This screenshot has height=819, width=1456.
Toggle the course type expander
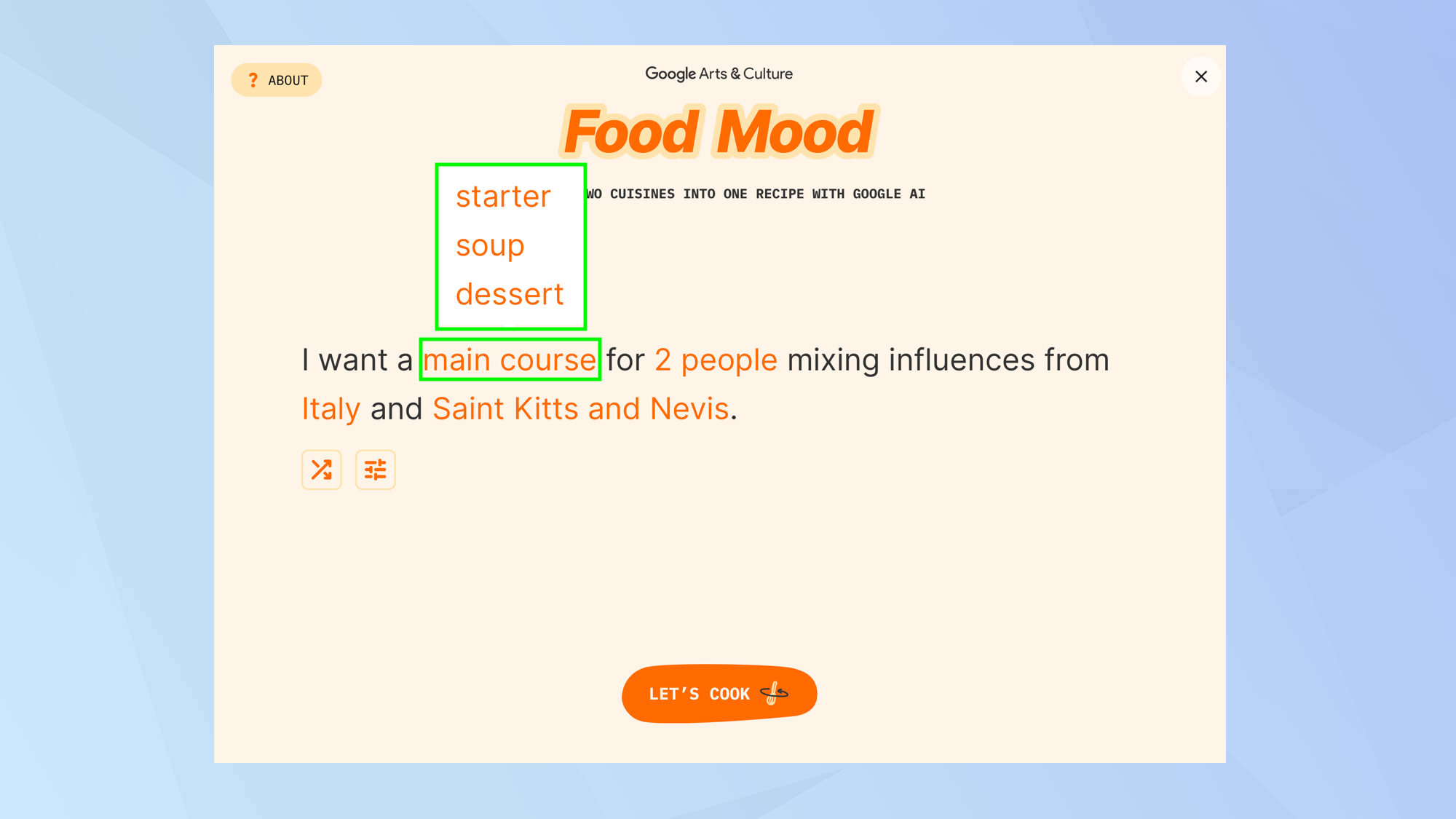click(x=510, y=359)
